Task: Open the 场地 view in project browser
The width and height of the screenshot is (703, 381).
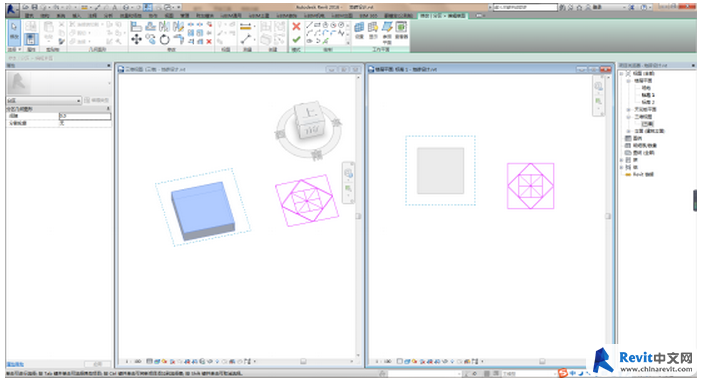Action: 646,88
